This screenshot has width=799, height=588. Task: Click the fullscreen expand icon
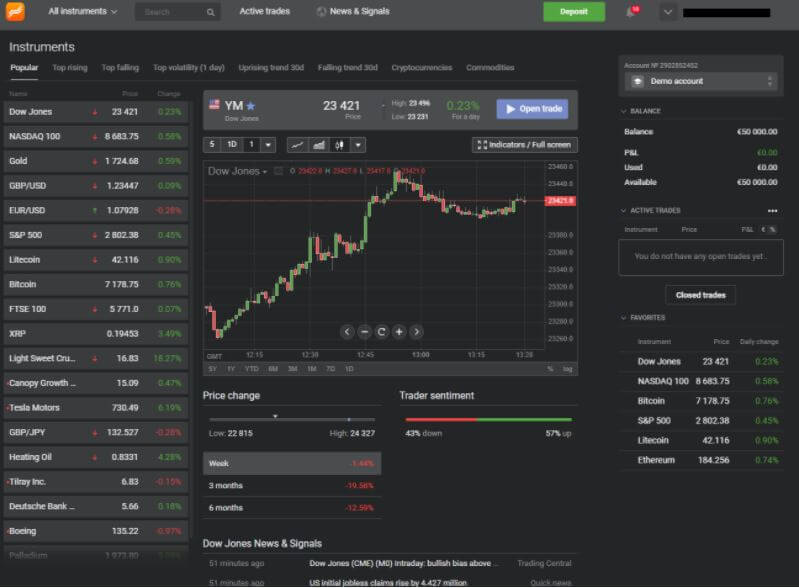[482, 145]
